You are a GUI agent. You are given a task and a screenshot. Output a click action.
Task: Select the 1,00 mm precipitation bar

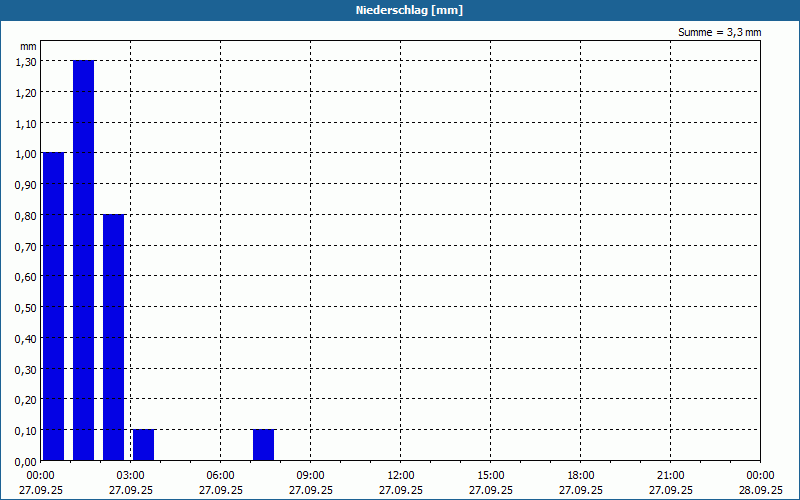(54, 306)
